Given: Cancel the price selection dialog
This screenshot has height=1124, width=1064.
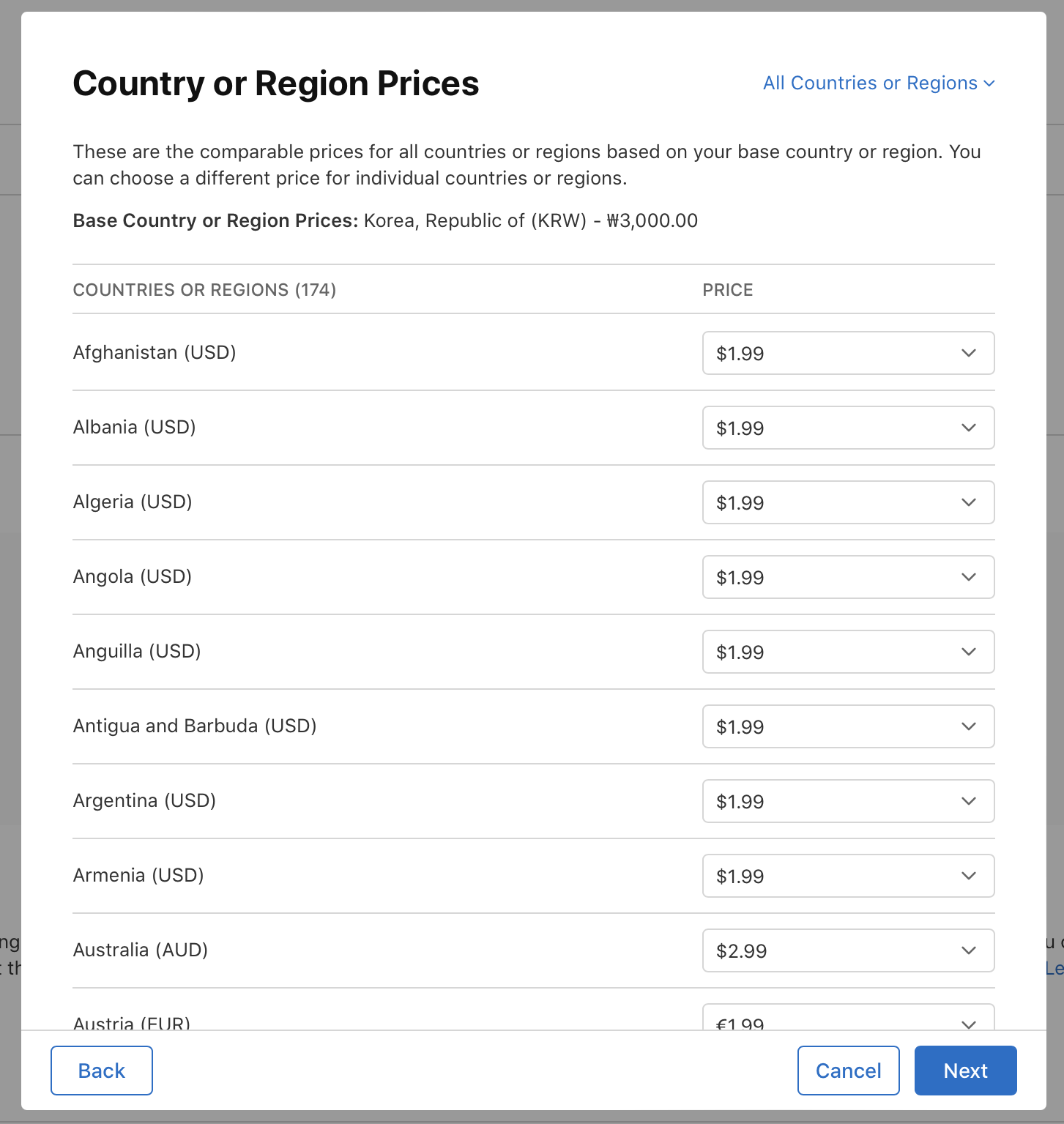Looking at the screenshot, I should [848, 1071].
